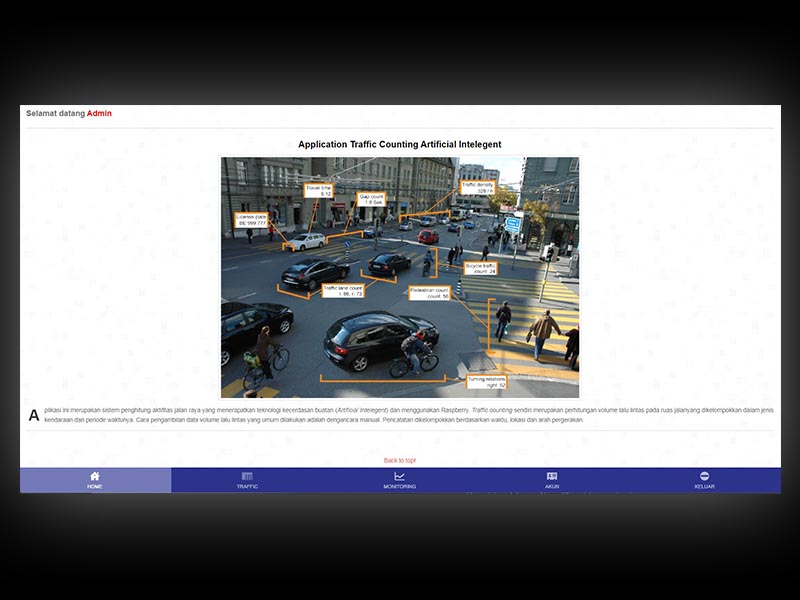Follow the "Back to top!" link

[399, 460]
